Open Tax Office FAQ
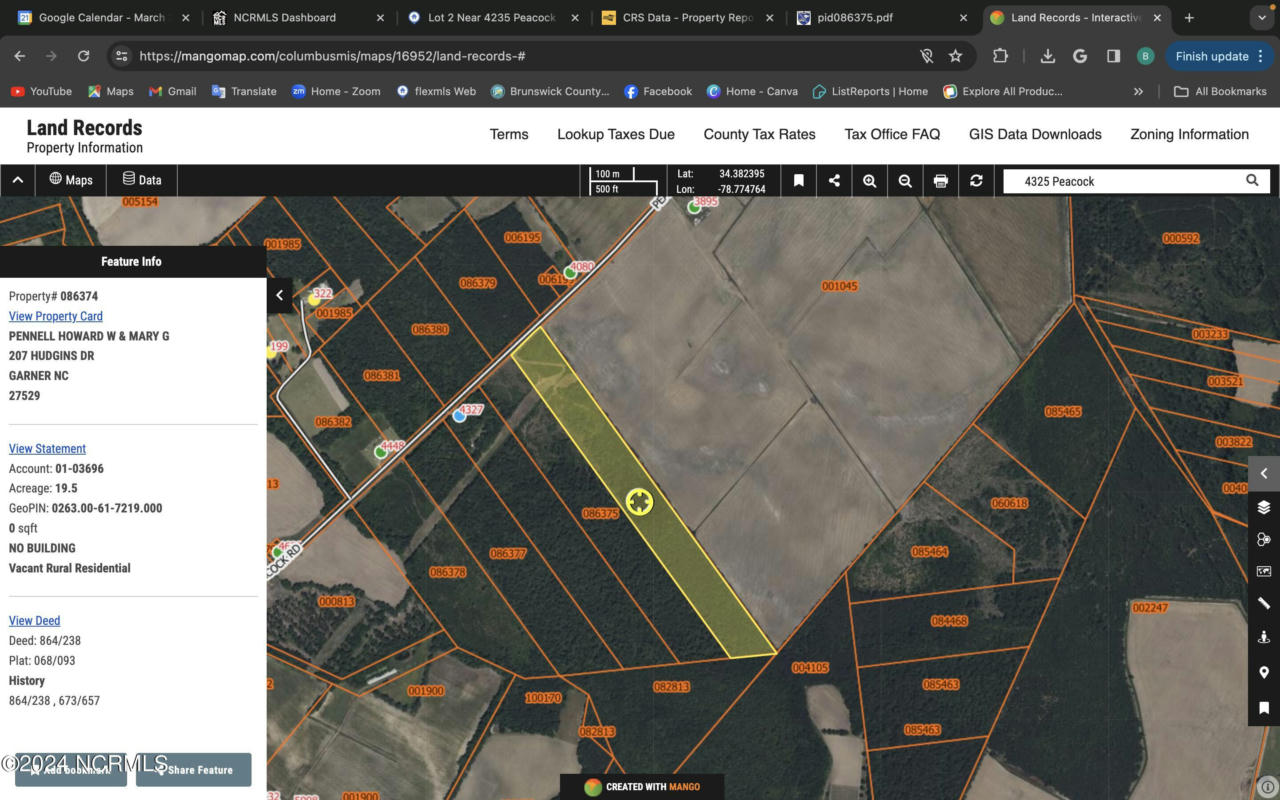 click(892, 134)
